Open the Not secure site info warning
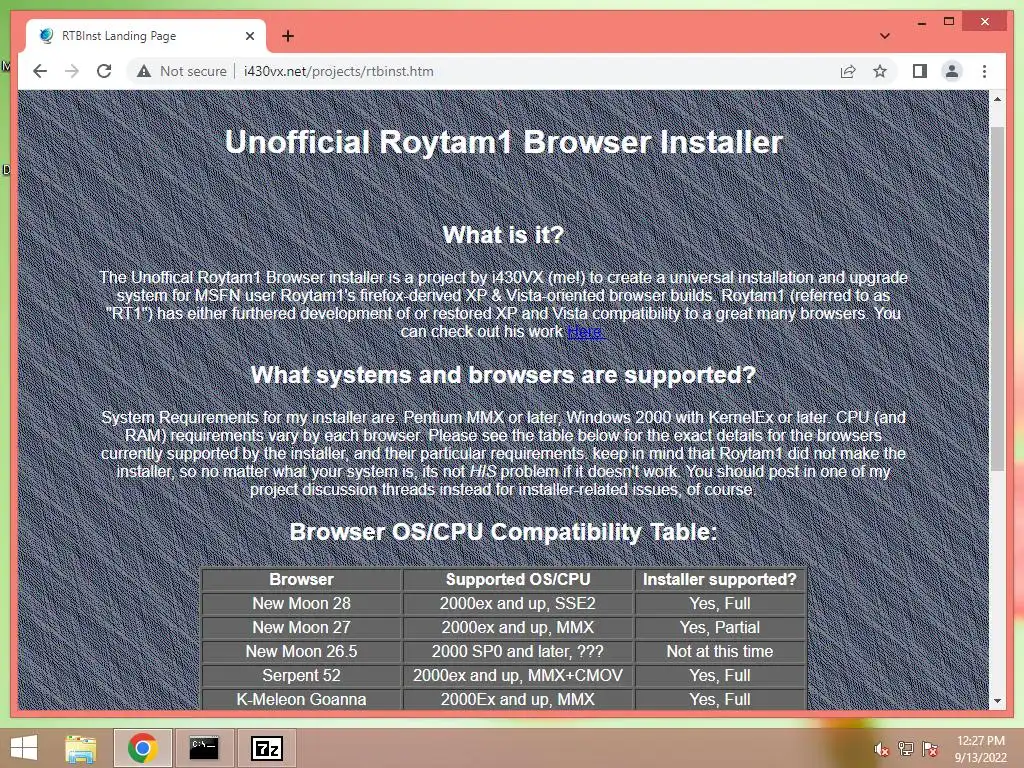Viewport: 1024px width, 768px height. click(182, 71)
